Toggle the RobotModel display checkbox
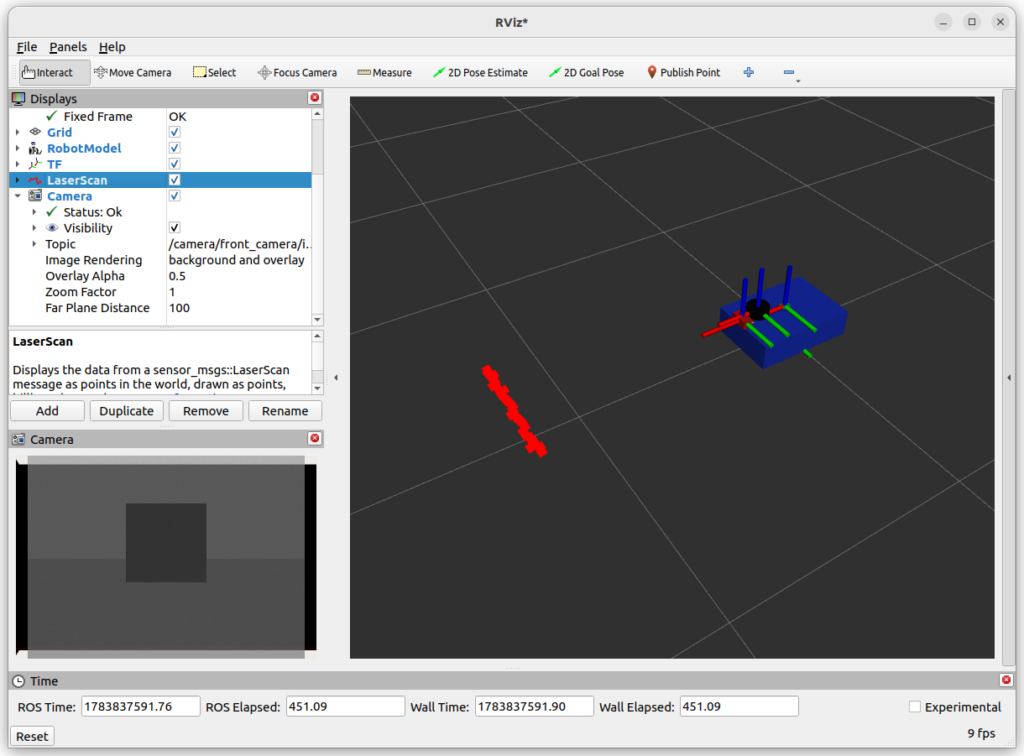Image resolution: width=1024 pixels, height=756 pixels. click(x=174, y=148)
